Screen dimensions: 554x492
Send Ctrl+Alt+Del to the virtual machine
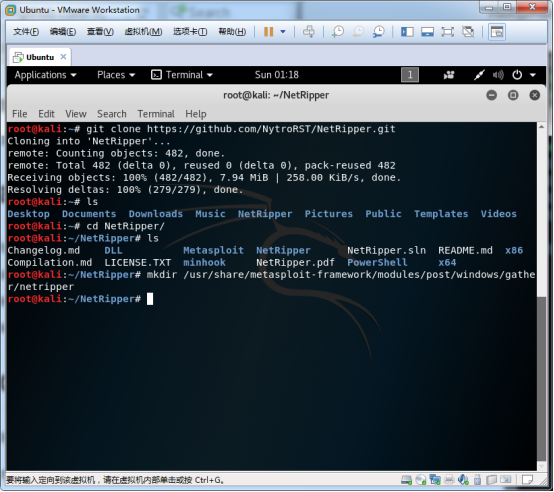click(309, 32)
